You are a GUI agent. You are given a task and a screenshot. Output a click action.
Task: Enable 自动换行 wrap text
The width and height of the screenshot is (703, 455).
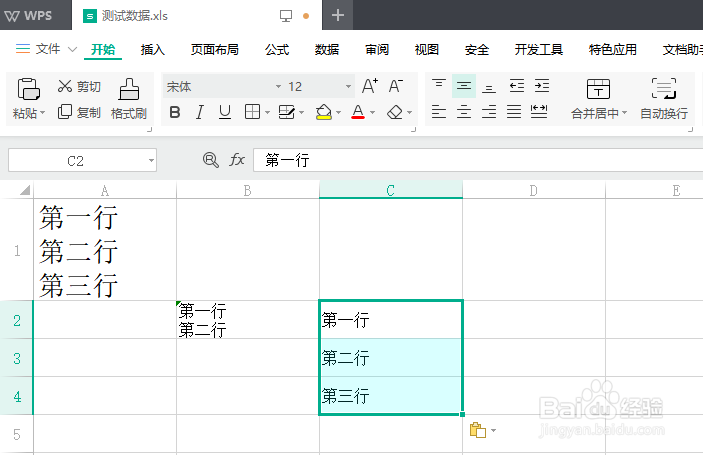coord(664,99)
